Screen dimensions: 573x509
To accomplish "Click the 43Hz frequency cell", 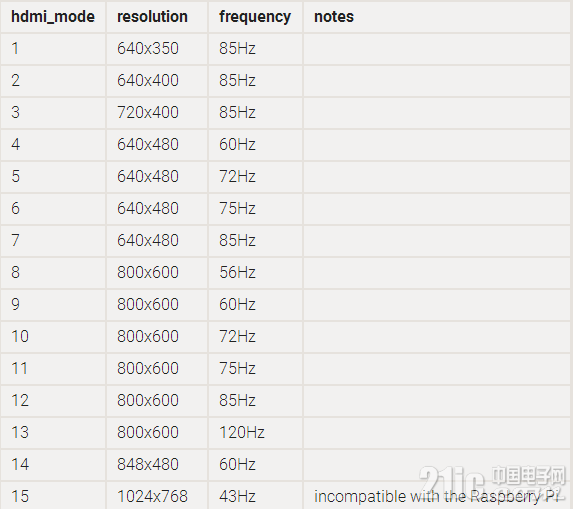I will [x=255, y=496].
